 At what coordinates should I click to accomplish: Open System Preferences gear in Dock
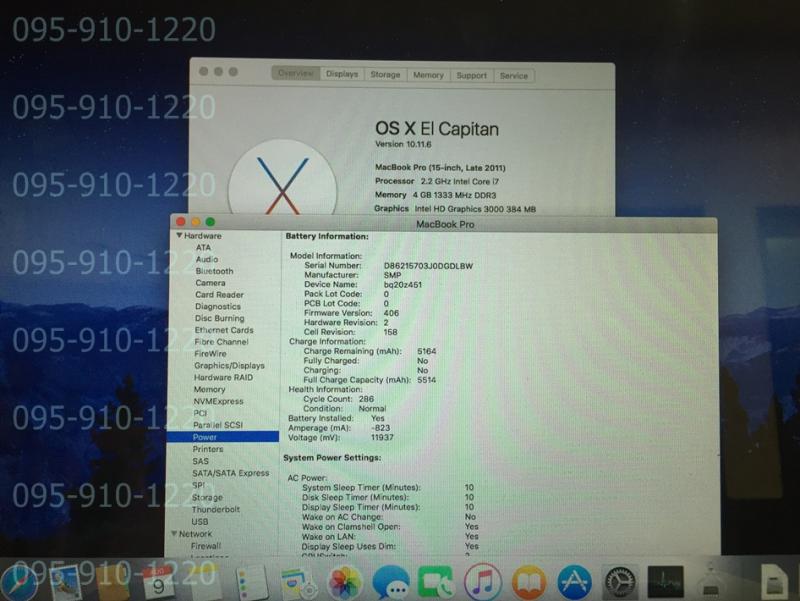click(621, 582)
